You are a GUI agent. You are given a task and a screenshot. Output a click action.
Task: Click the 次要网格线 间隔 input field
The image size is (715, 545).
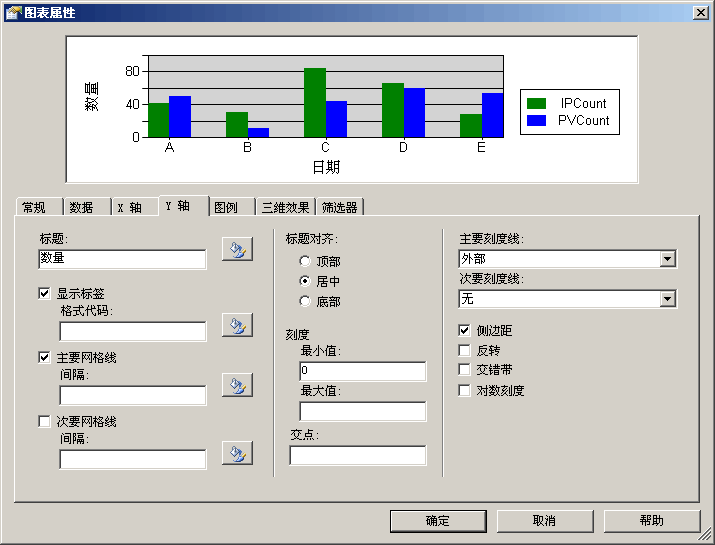(x=133, y=459)
